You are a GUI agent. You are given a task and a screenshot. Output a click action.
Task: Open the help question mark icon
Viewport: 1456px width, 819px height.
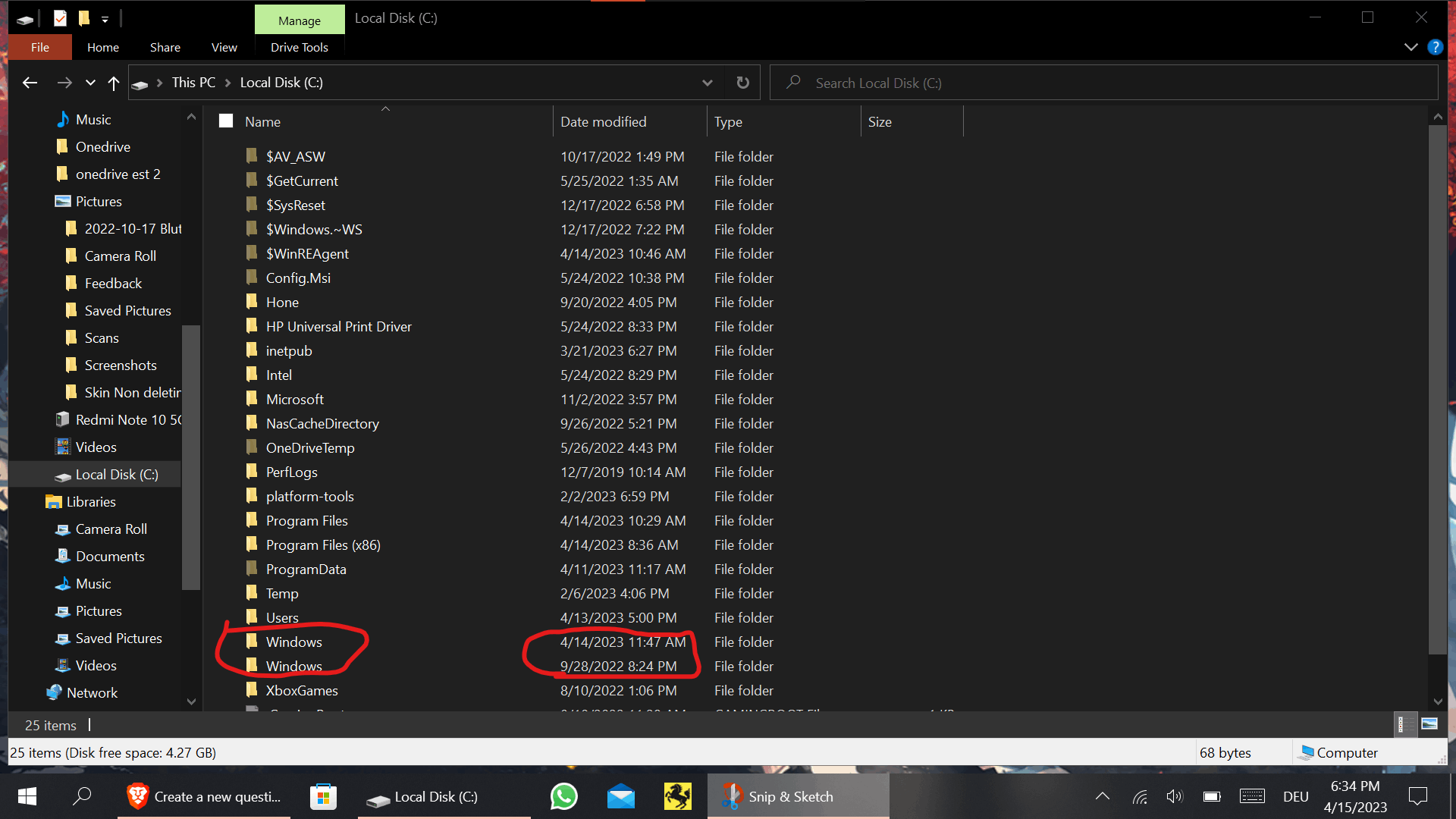click(1435, 47)
